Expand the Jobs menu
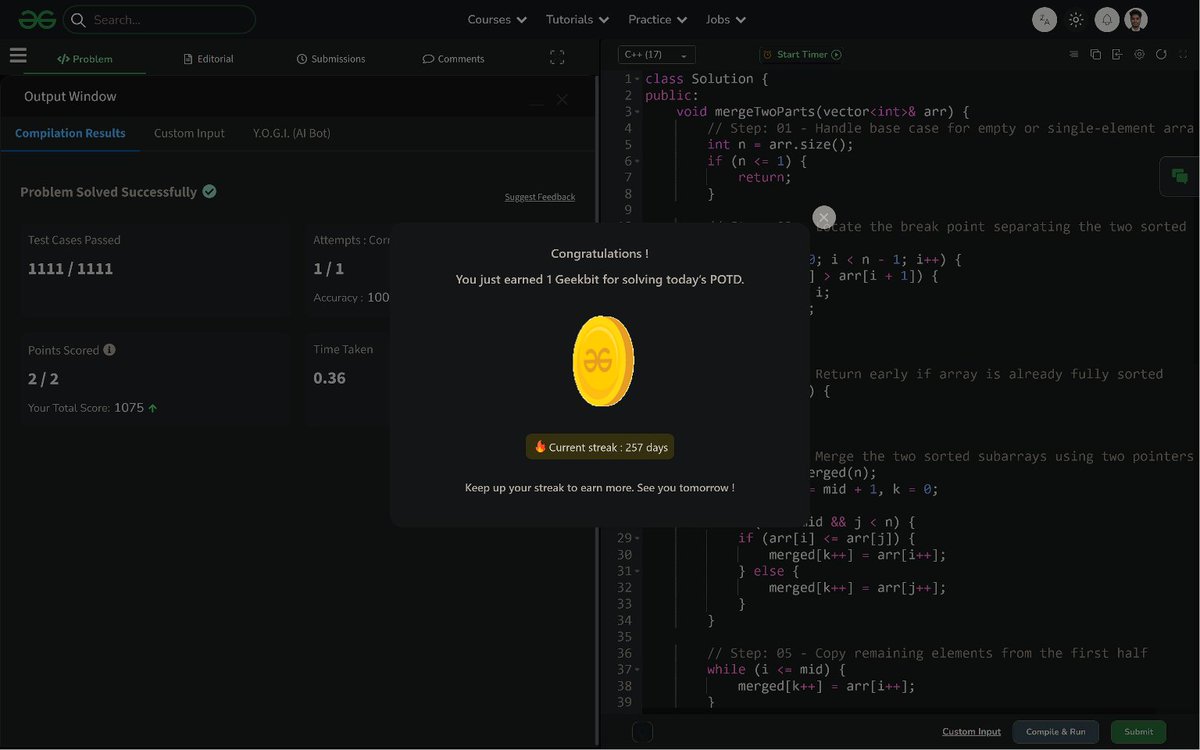The image size is (1200, 750). [725, 19]
